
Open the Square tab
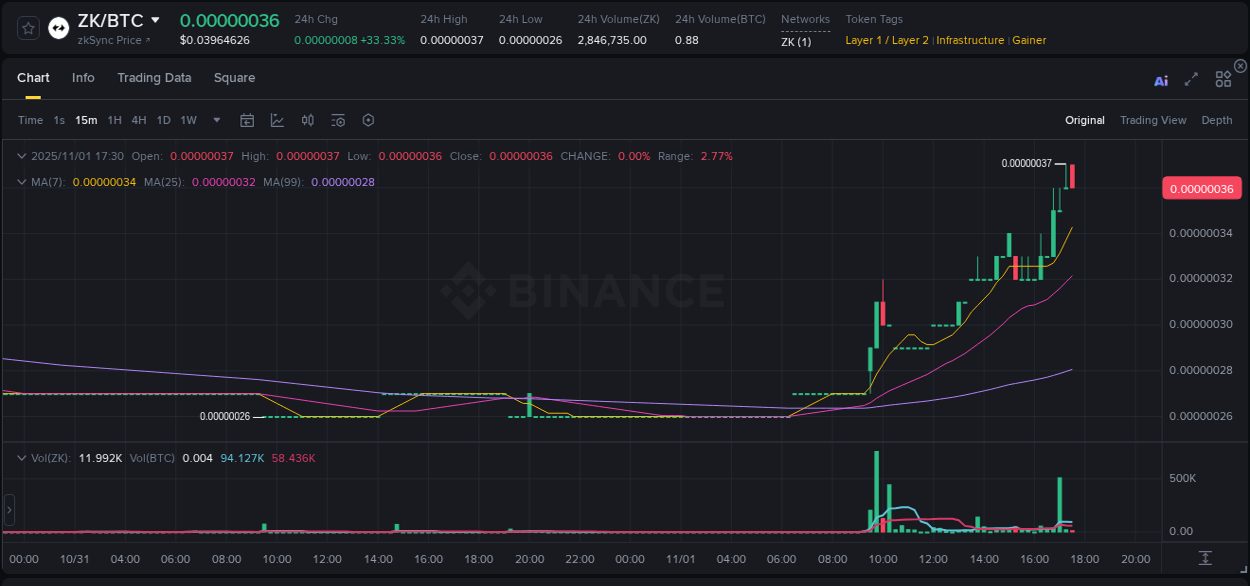pos(234,78)
